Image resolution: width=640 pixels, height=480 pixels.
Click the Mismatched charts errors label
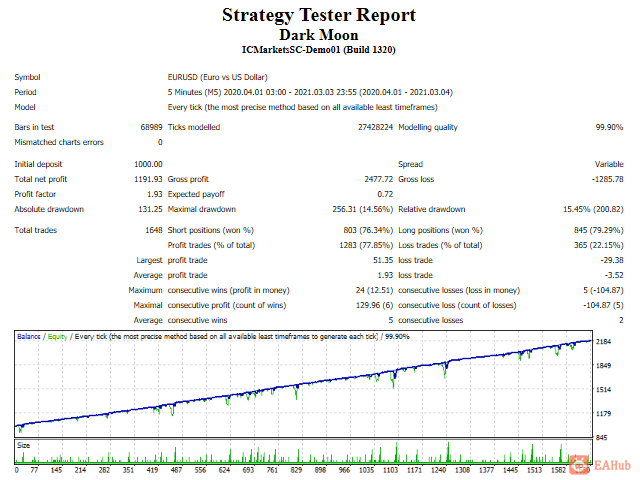pyautogui.click(x=59, y=142)
